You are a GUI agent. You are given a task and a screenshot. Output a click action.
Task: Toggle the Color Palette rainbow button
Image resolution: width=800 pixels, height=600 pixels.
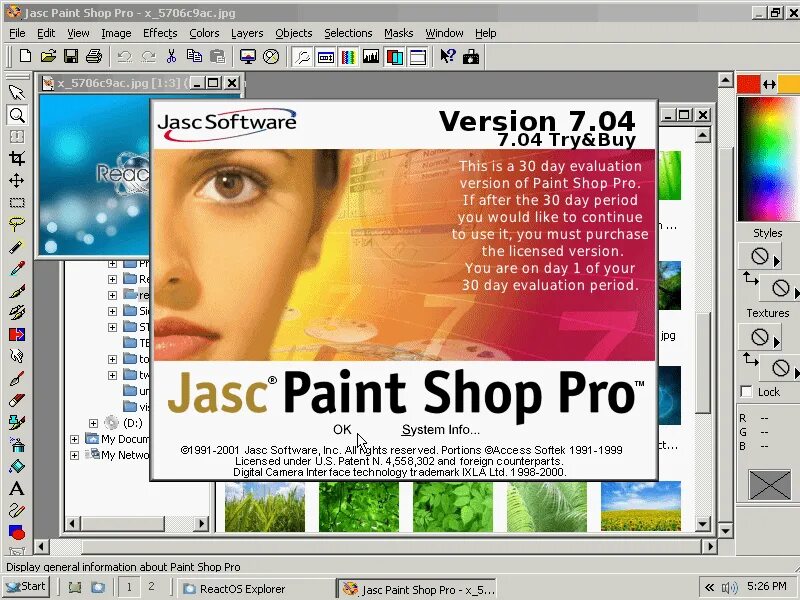click(x=348, y=57)
